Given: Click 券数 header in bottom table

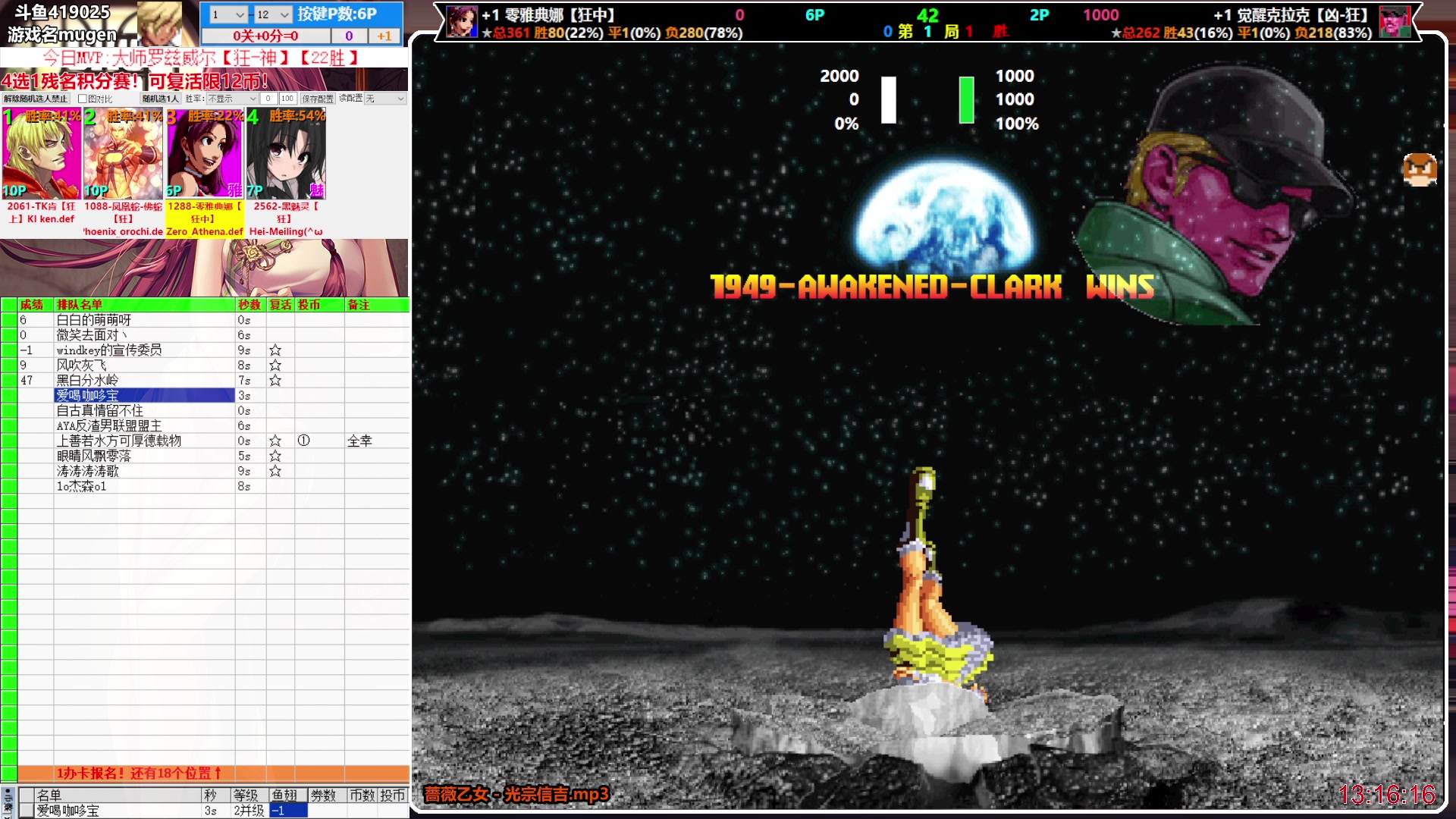Looking at the screenshot, I should click(328, 795).
